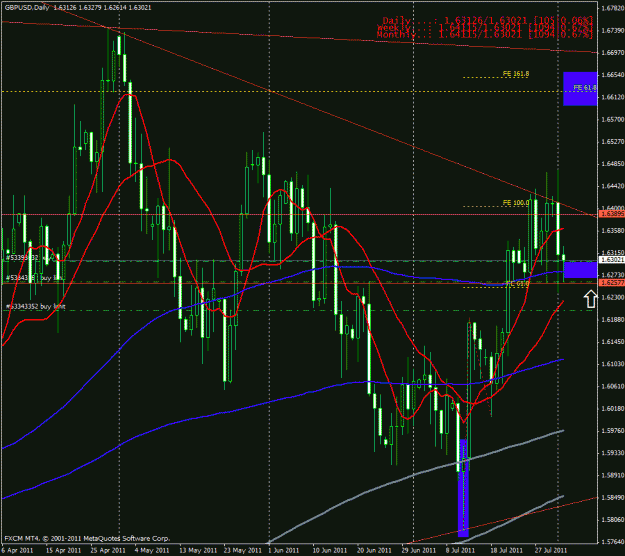This screenshot has width=625, height=556.
Task: Select the red Daily stats text line
Action: (x=487, y=20)
